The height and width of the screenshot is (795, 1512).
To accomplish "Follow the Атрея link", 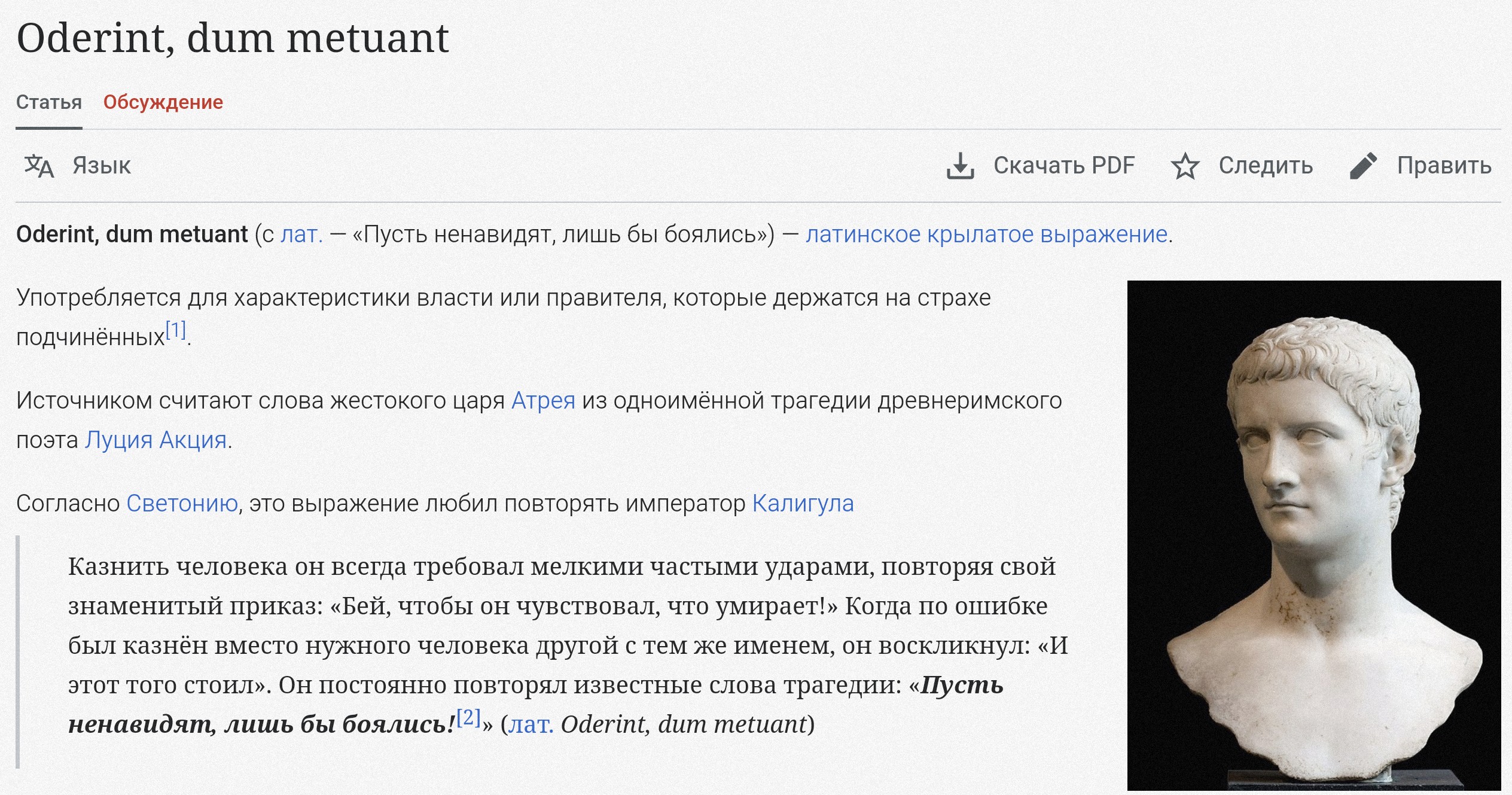I will coord(543,401).
